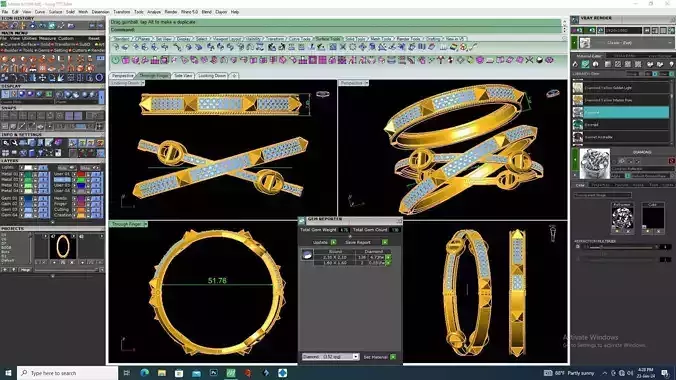Open the Material Editor tab in V-Ray
This screenshot has height=380, width=676.
point(589,56)
